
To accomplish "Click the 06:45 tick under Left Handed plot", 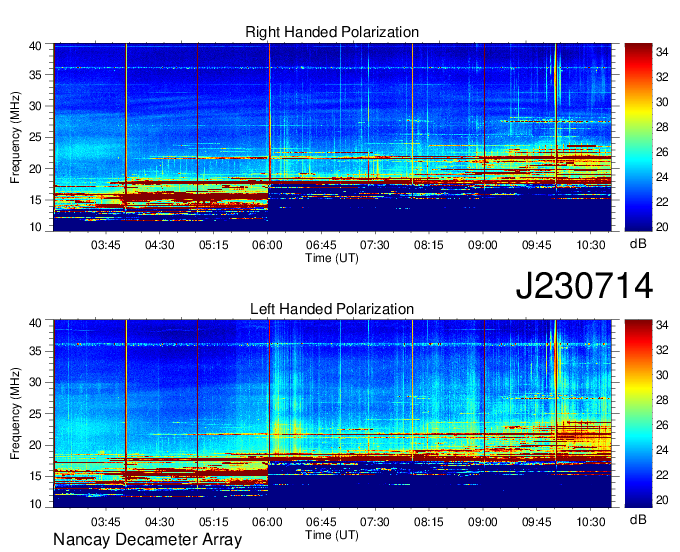I will pyautogui.click(x=321, y=522).
